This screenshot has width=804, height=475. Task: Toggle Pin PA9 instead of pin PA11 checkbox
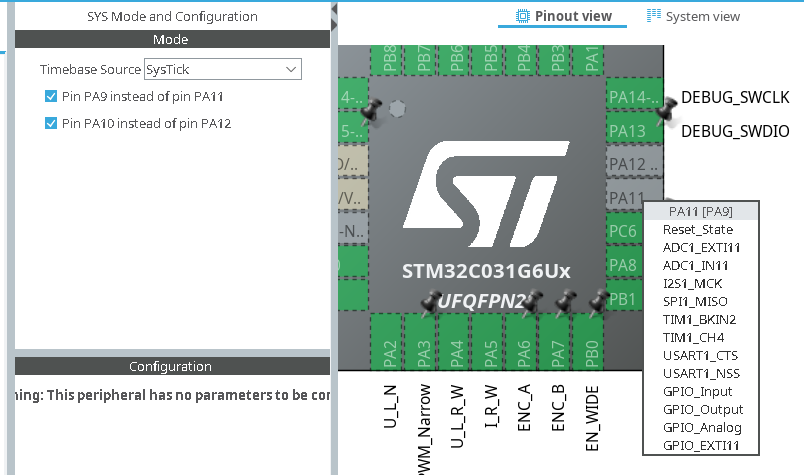coord(51,96)
